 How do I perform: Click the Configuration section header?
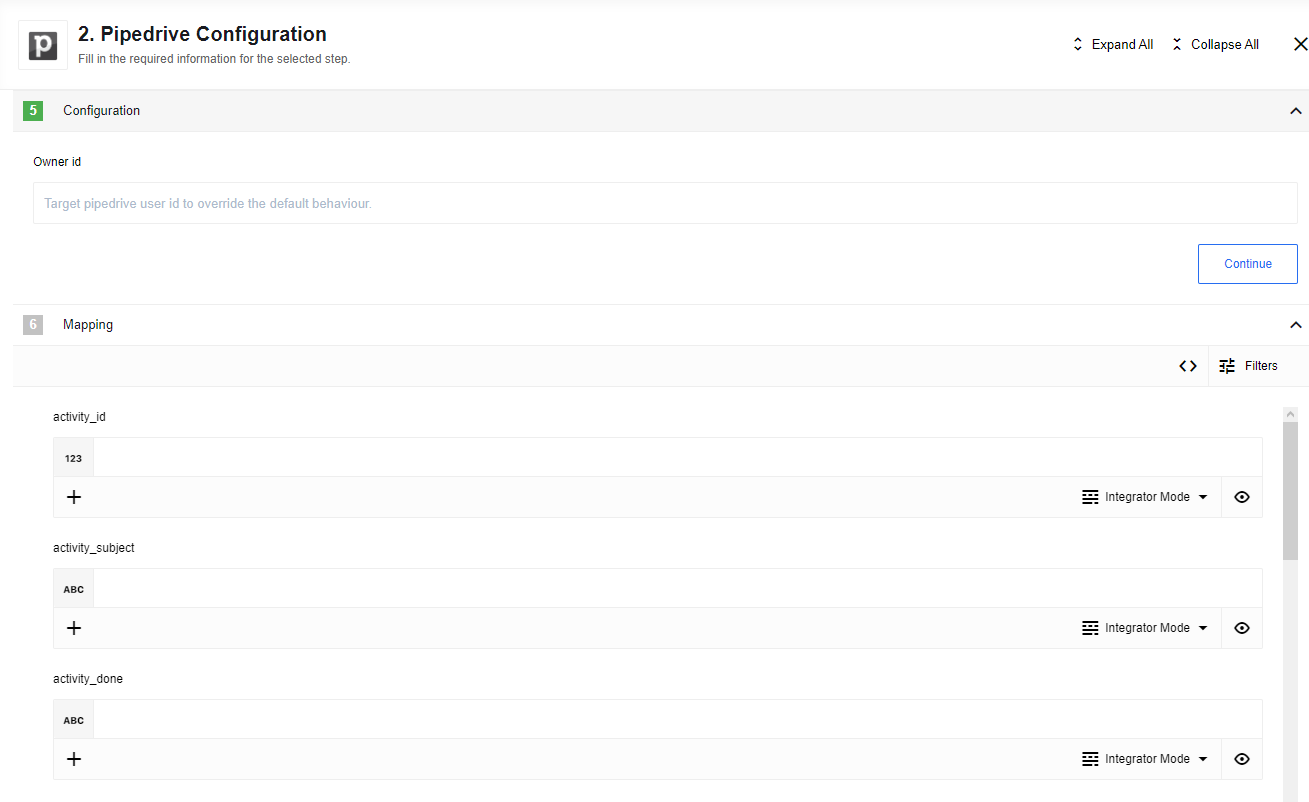(x=660, y=111)
